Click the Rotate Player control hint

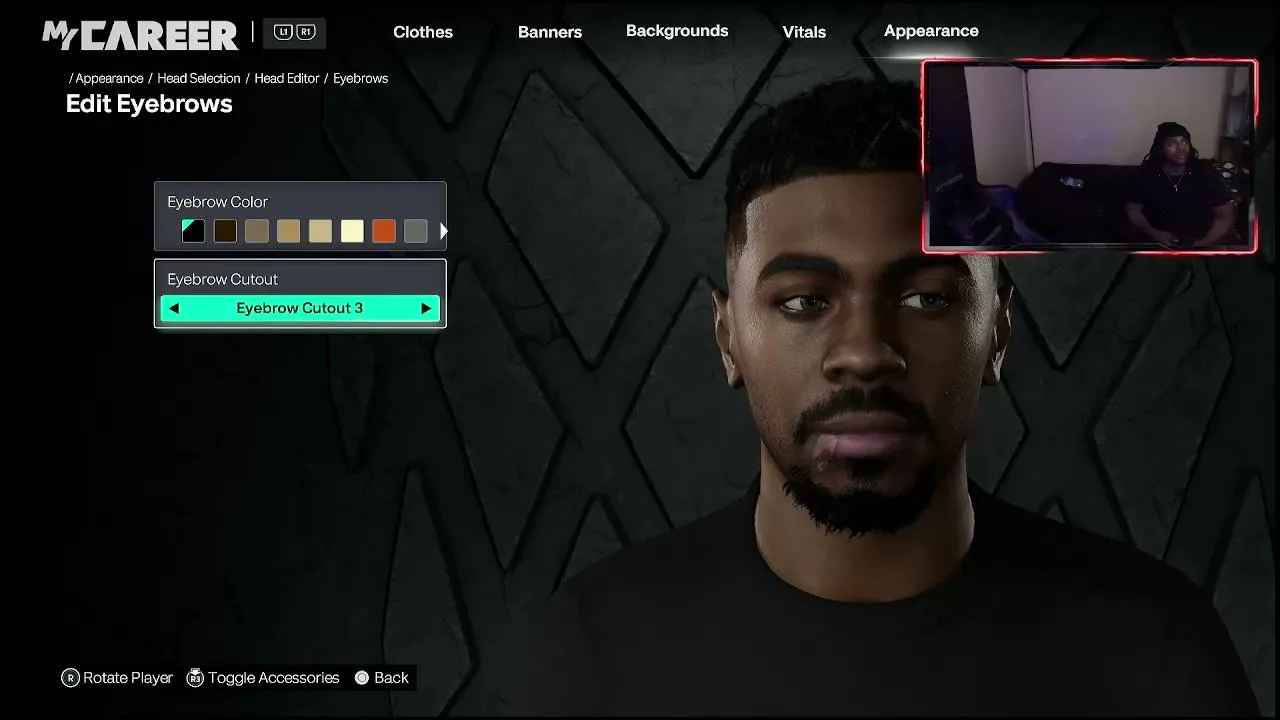pyautogui.click(x=117, y=678)
